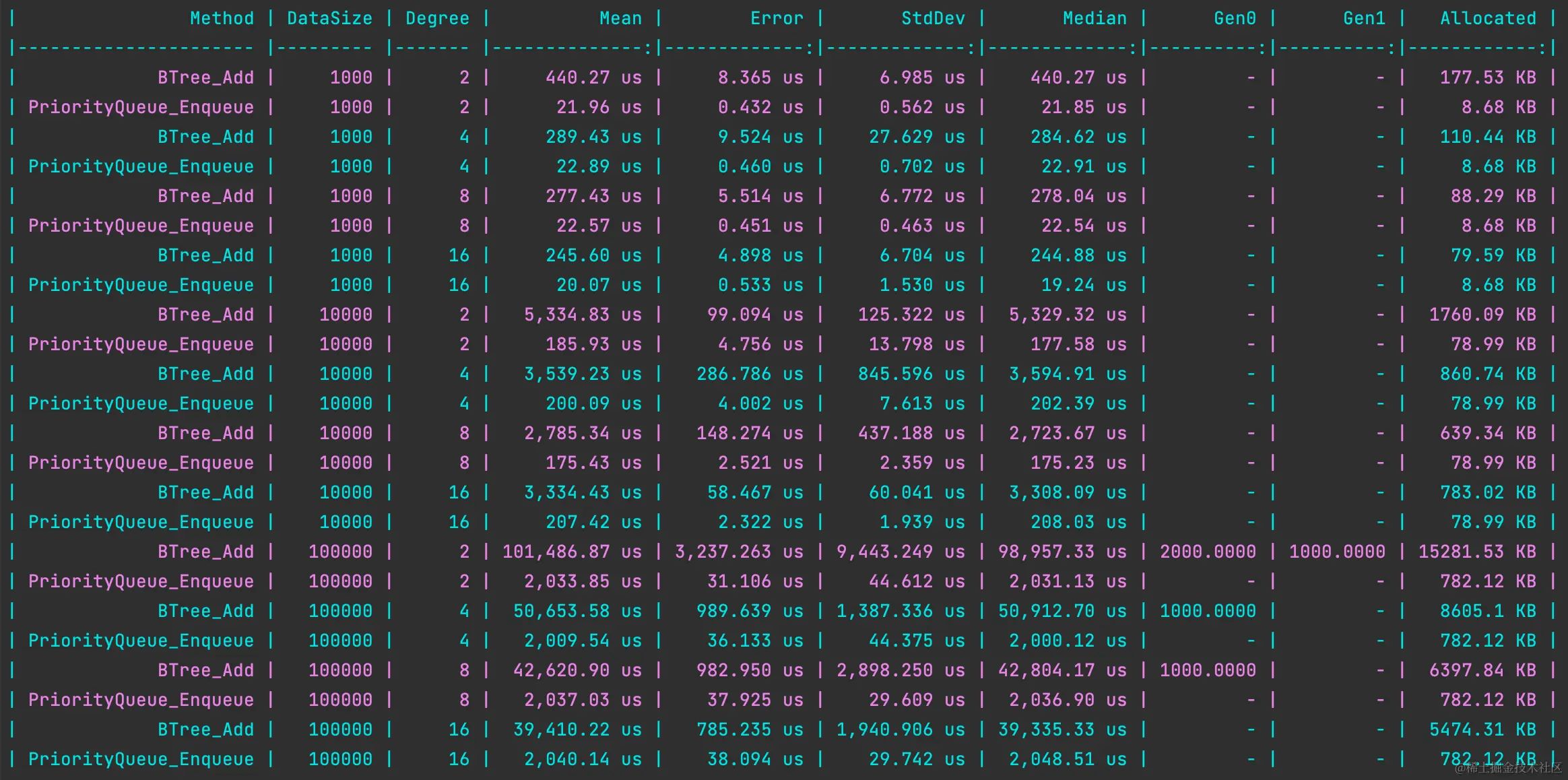Click the 101,486.87 us mean value
The height and width of the screenshot is (780, 1568).
[x=572, y=552]
